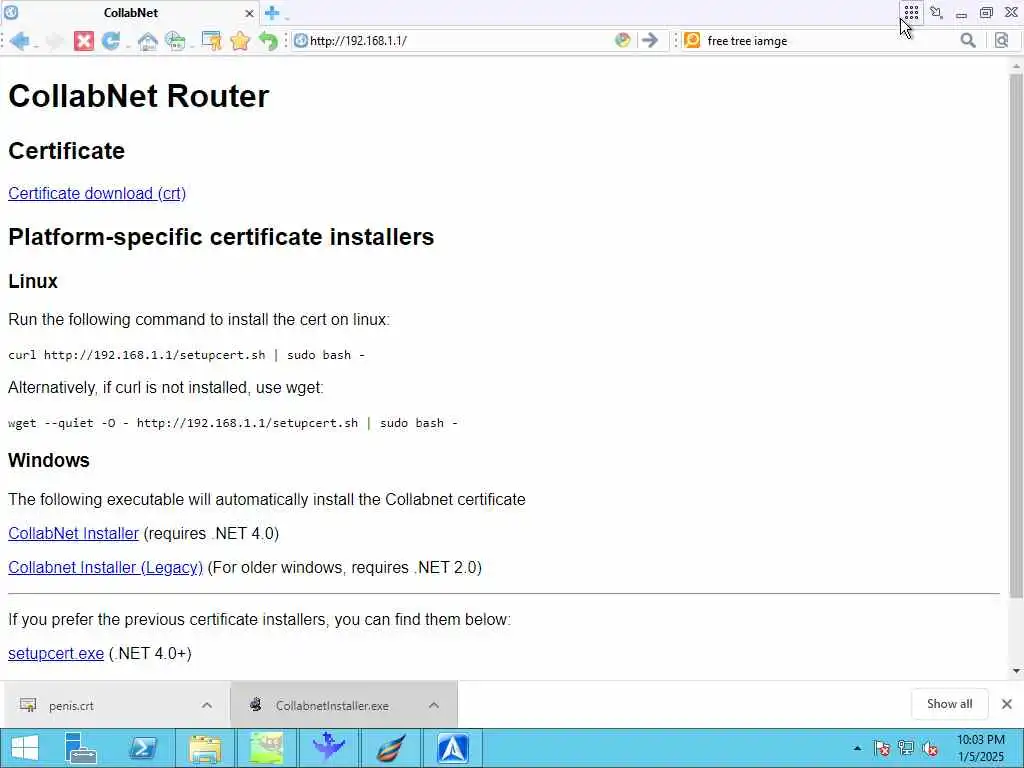Image resolution: width=1024 pixels, height=768 pixels.
Task: Open the Collabnet Installer (Legacy) link
Action: coord(105,568)
